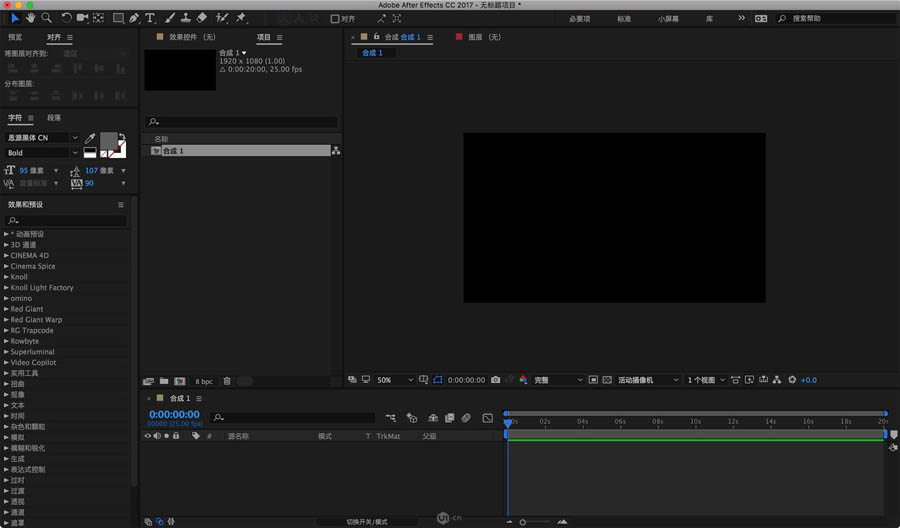Viewport: 900px width, 528px height.
Task: Enable the 对齐 snapping checkbox
Action: pyautogui.click(x=335, y=18)
